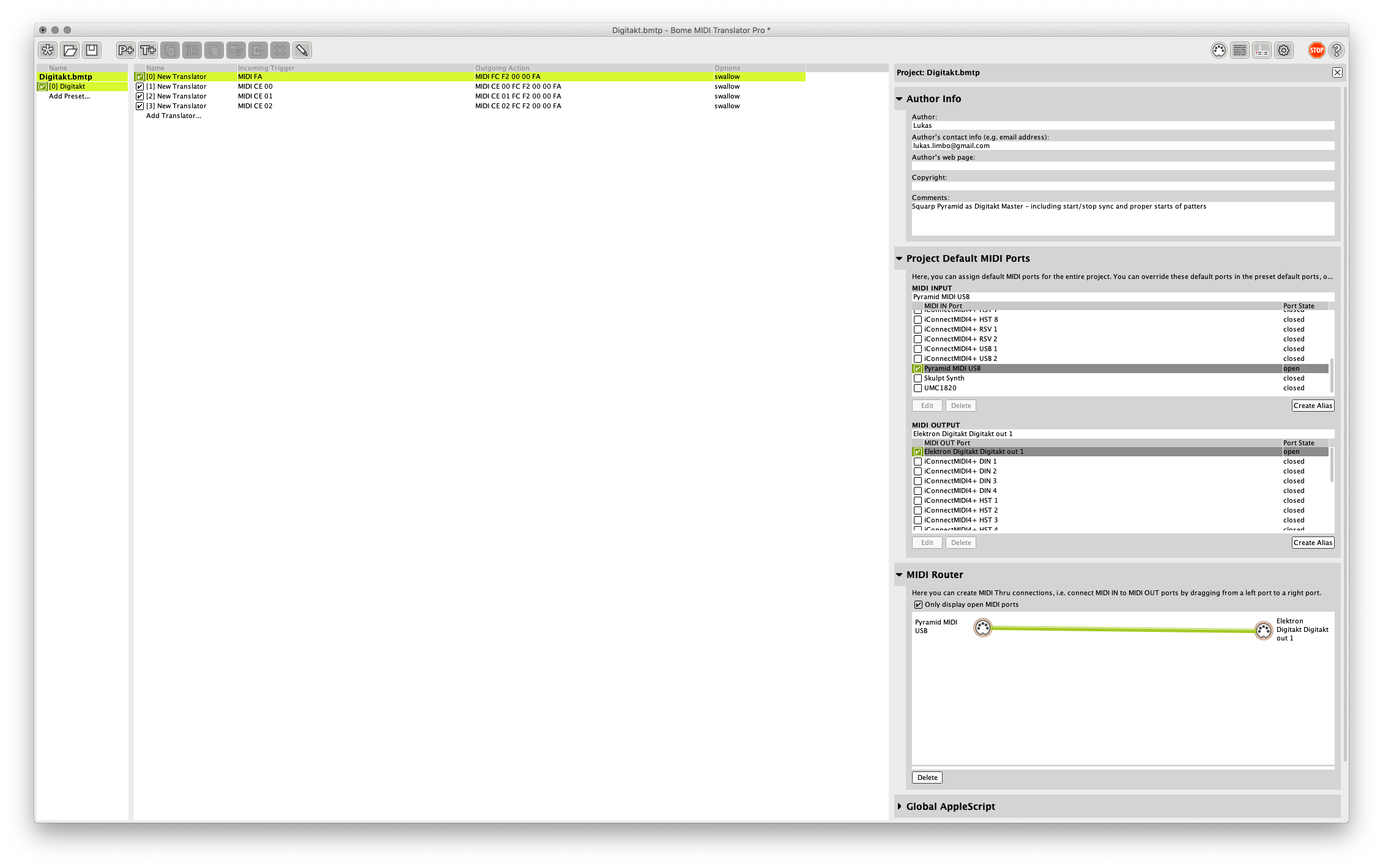
Task: Select Pyramid MIDI USB router port icon
Action: click(x=983, y=628)
